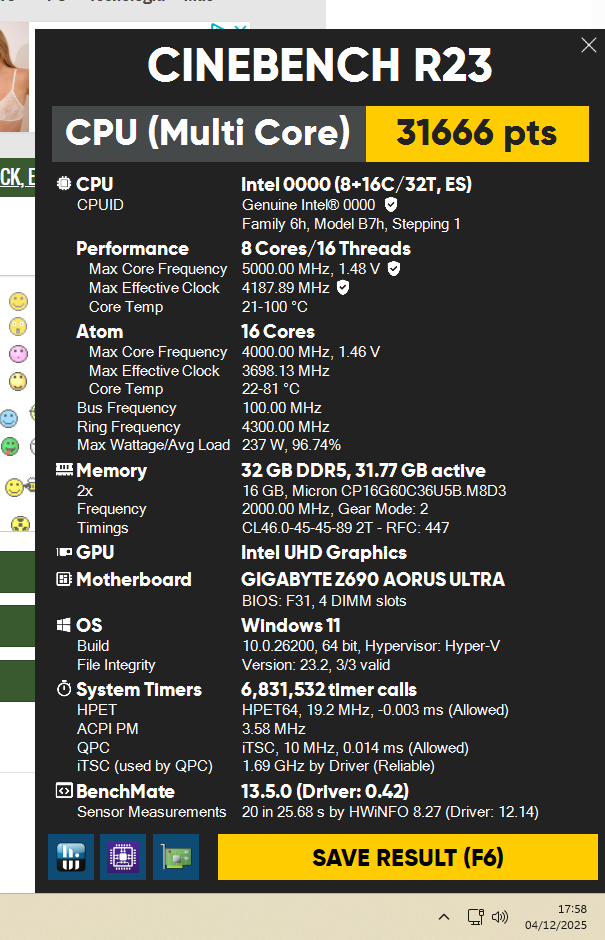
Task: Select the 237 W, 96.74% value
Action: [291, 445]
